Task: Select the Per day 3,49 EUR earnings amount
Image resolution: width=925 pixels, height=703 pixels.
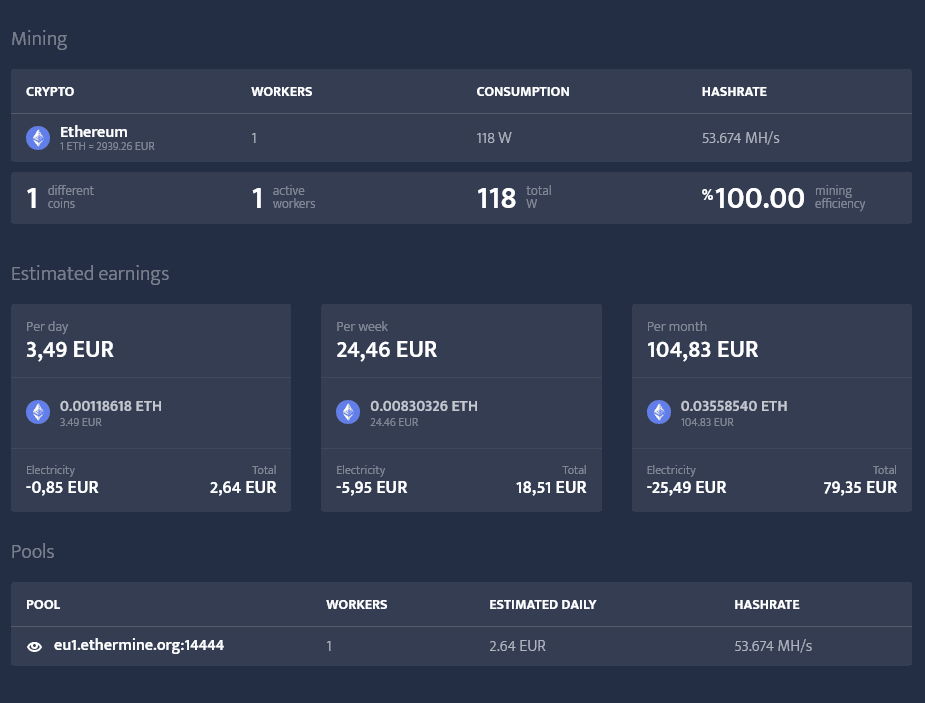Action: 70,350
